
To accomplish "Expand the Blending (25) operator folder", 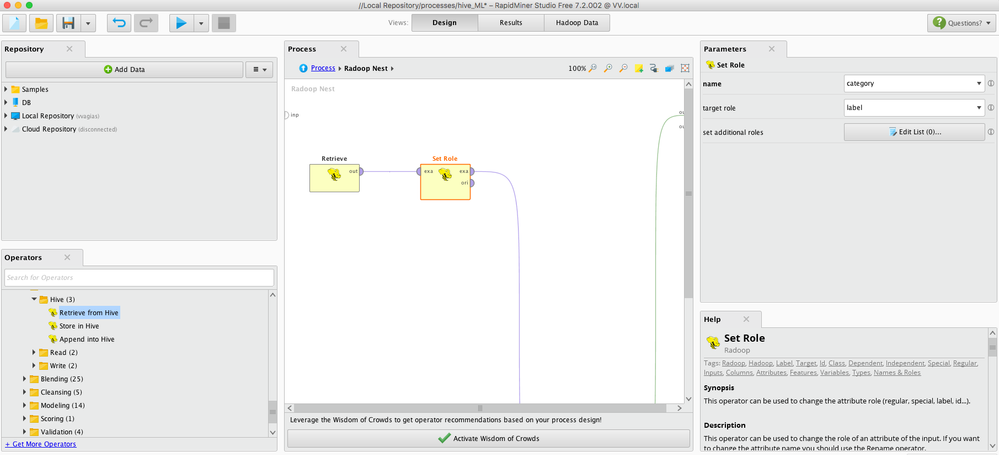I will 25,379.
